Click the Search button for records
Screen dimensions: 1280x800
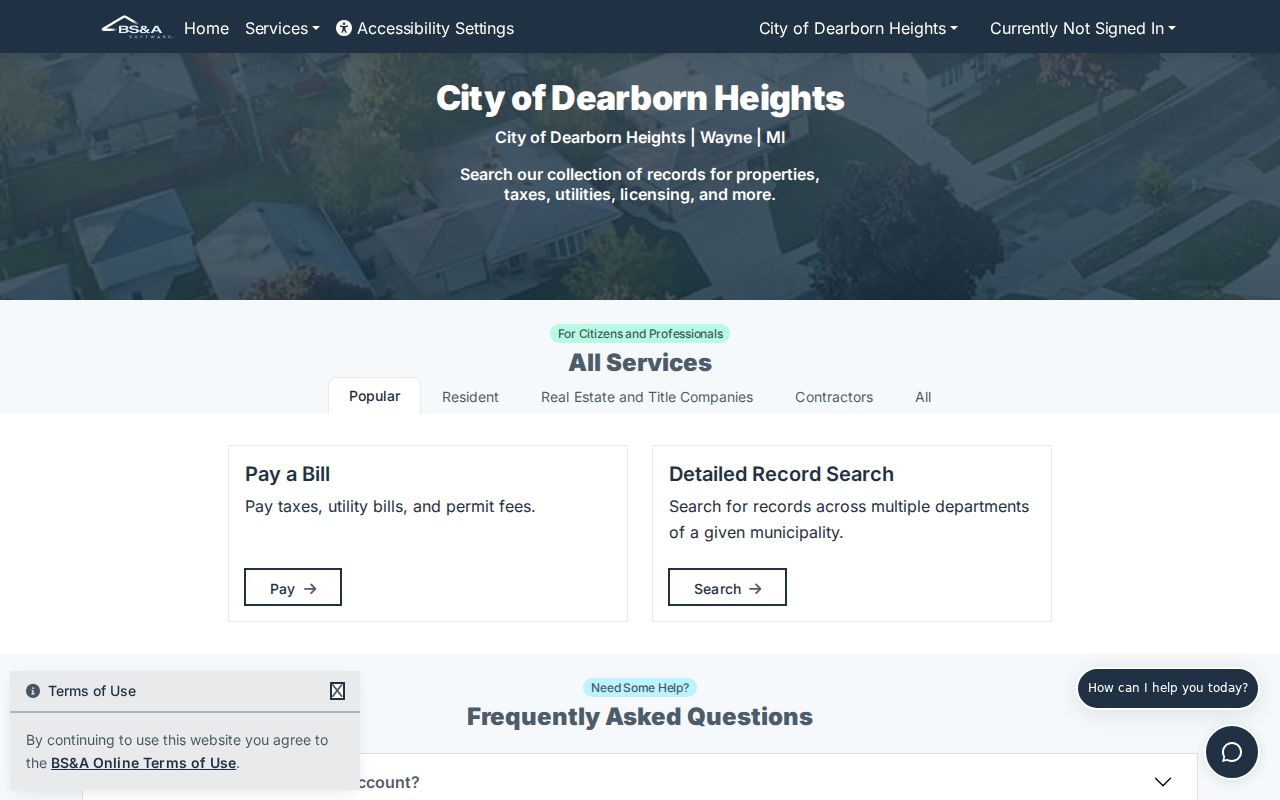pyautogui.click(x=727, y=588)
